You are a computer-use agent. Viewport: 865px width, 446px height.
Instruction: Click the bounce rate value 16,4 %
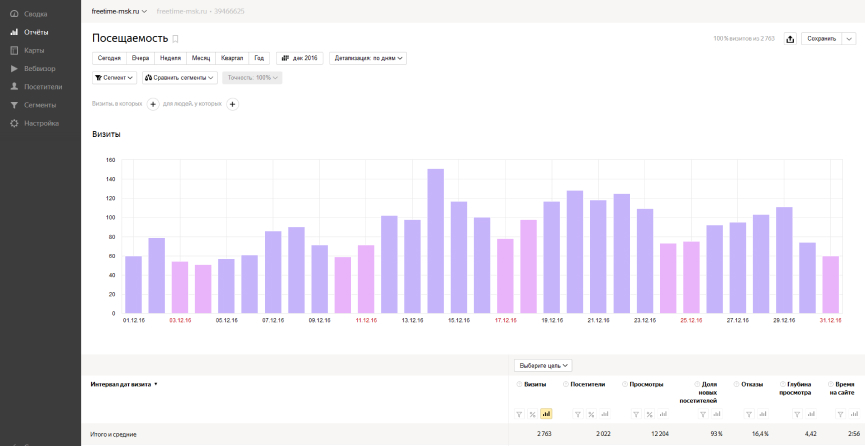759,434
